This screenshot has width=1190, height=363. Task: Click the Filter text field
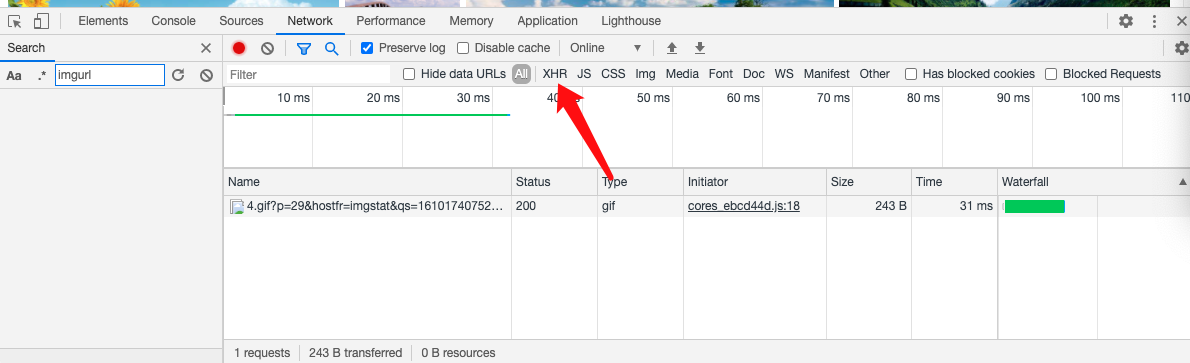309,74
